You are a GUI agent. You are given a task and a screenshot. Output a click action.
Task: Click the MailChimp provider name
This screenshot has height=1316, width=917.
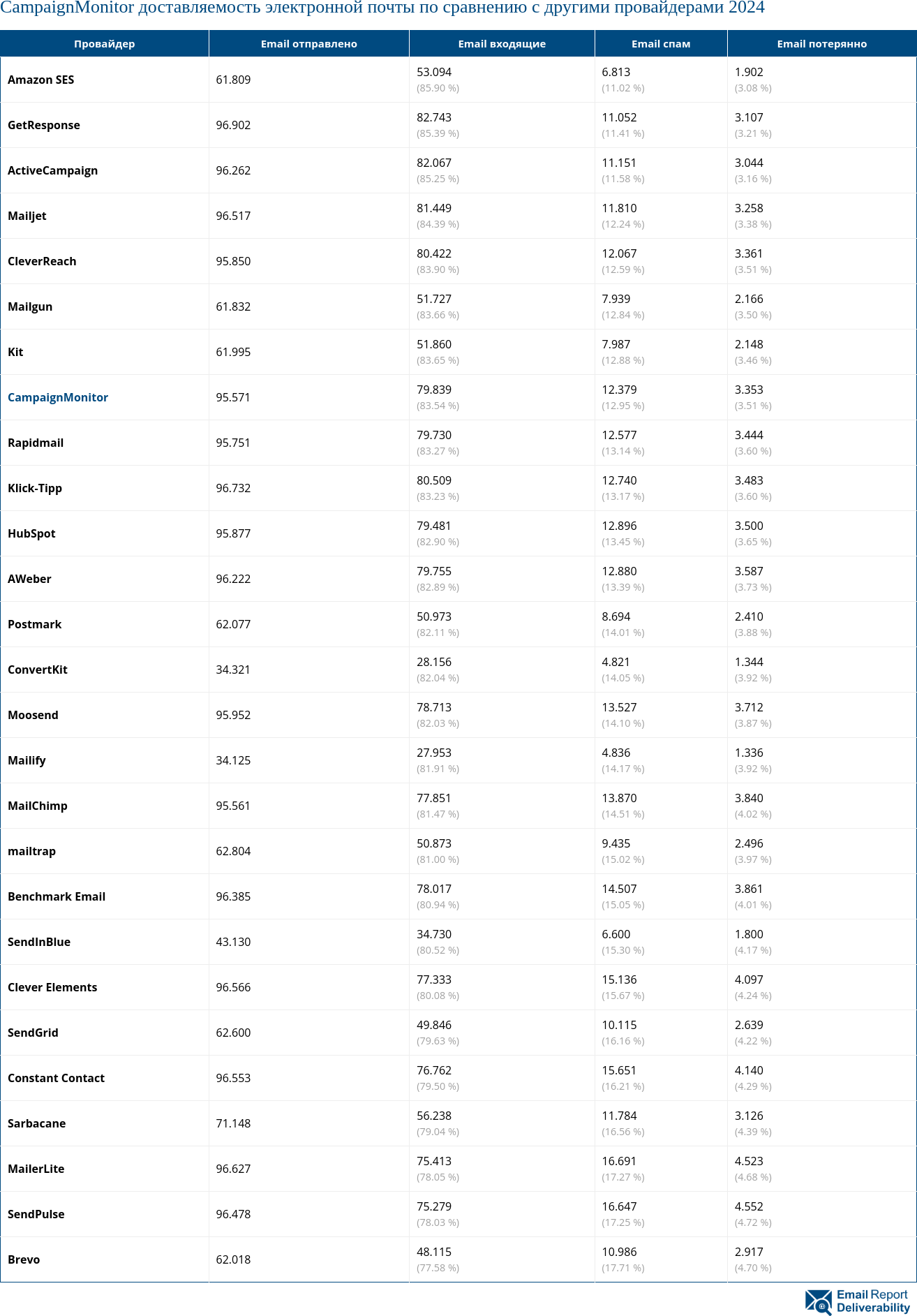click(x=38, y=806)
